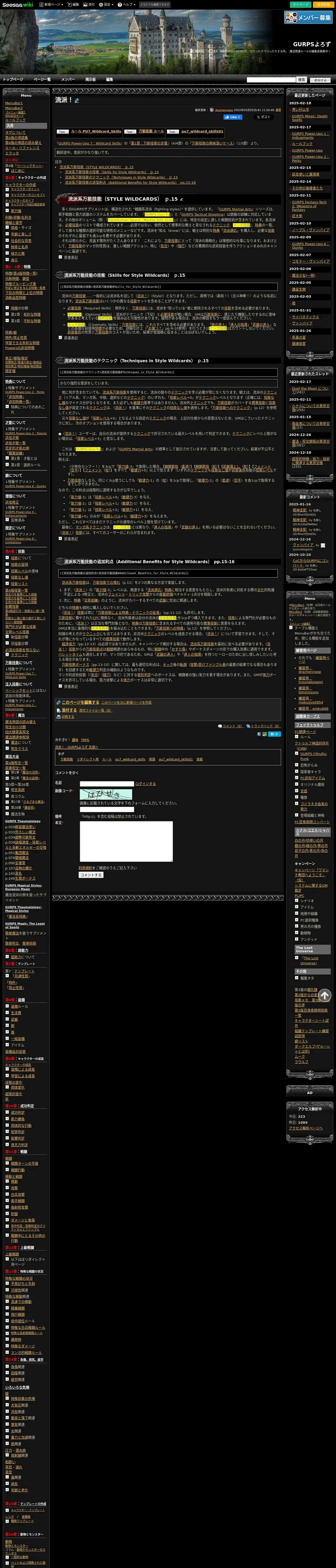Open the 設定 gear dropdown
Image resolution: width=336 pixels, height=1568 pixels.
(x=106, y=4)
